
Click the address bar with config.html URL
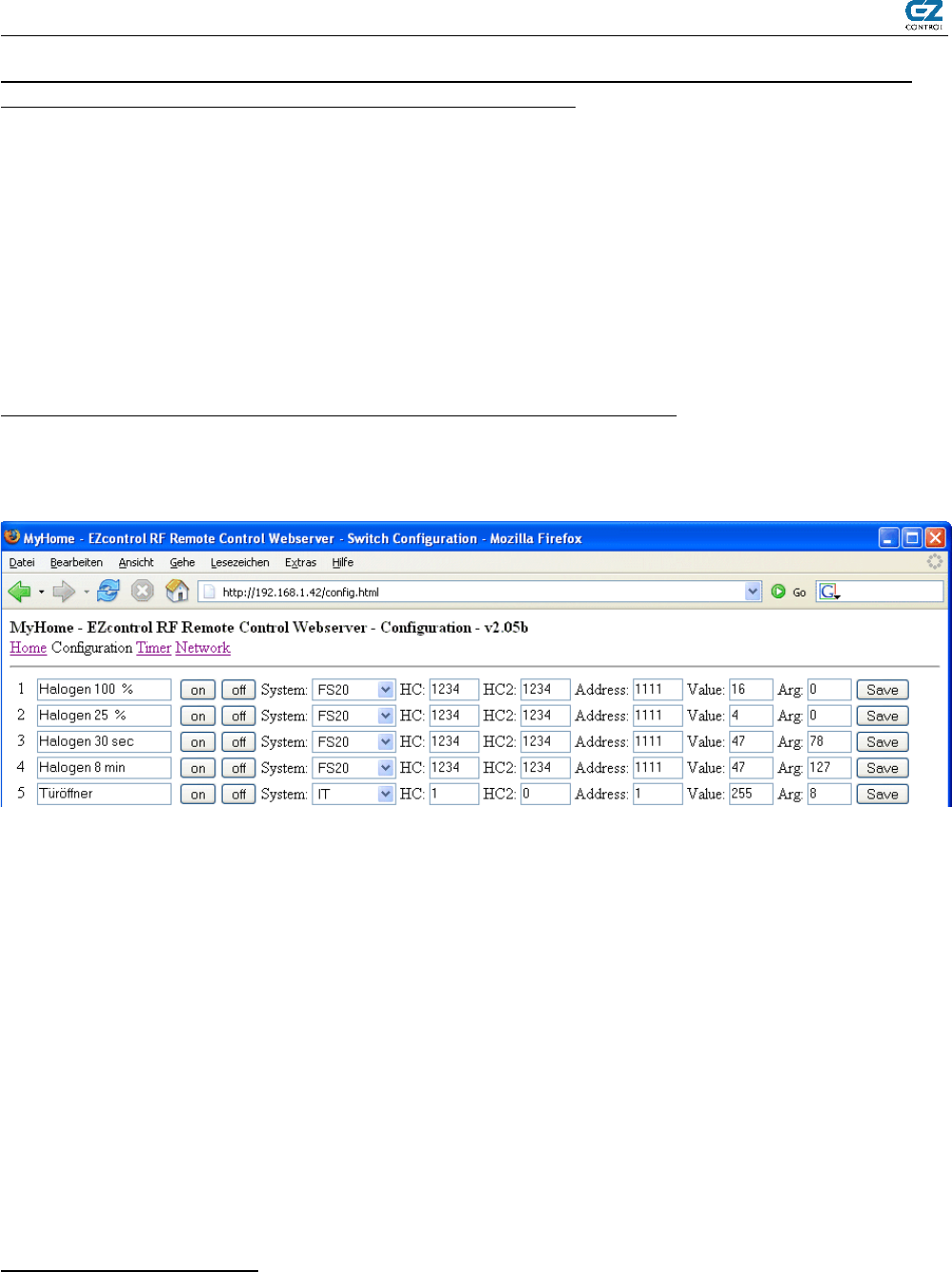(x=479, y=592)
